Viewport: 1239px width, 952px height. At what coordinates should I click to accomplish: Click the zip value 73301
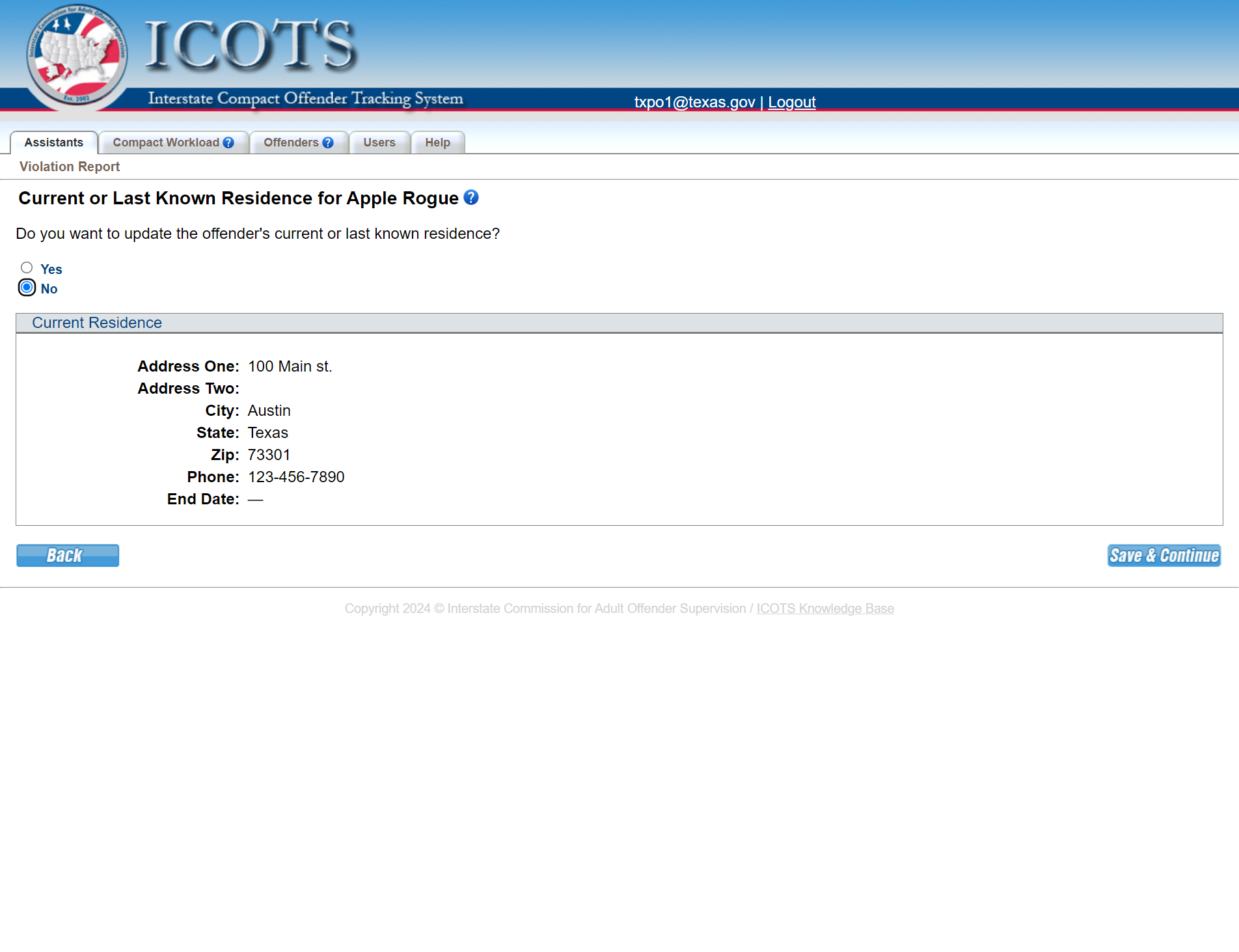(269, 455)
